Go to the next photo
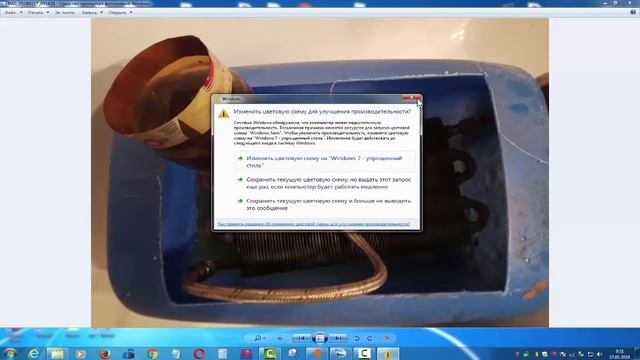Viewport: 640px width, 360px height. [338, 338]
